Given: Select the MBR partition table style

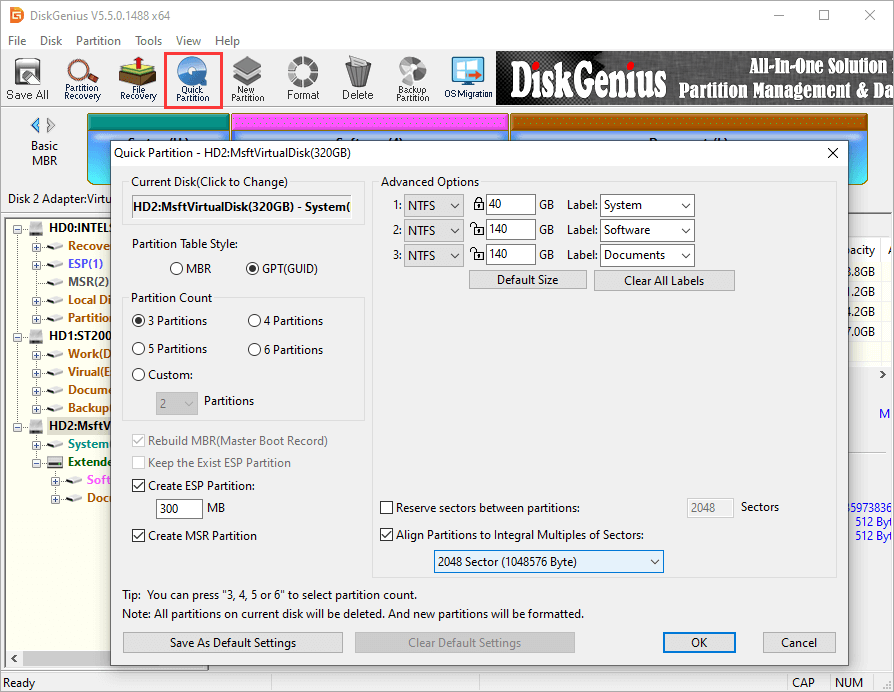Looking at the screenshot, I should tap(177, 269).
